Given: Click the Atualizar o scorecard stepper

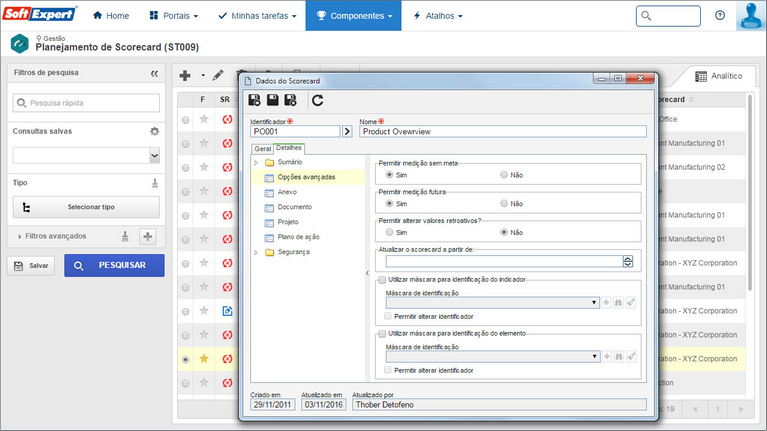Looking at the screenshot, I should pyautogui.click(x=628, y=261).
